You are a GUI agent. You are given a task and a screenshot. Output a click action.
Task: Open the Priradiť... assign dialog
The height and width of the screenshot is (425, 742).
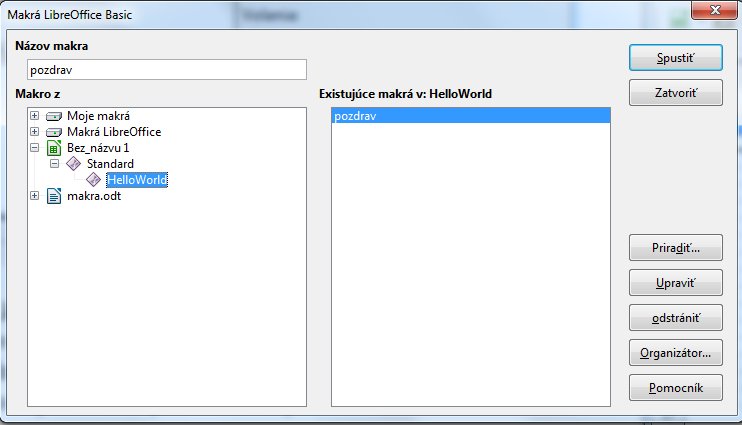click(x=676, y=248)
